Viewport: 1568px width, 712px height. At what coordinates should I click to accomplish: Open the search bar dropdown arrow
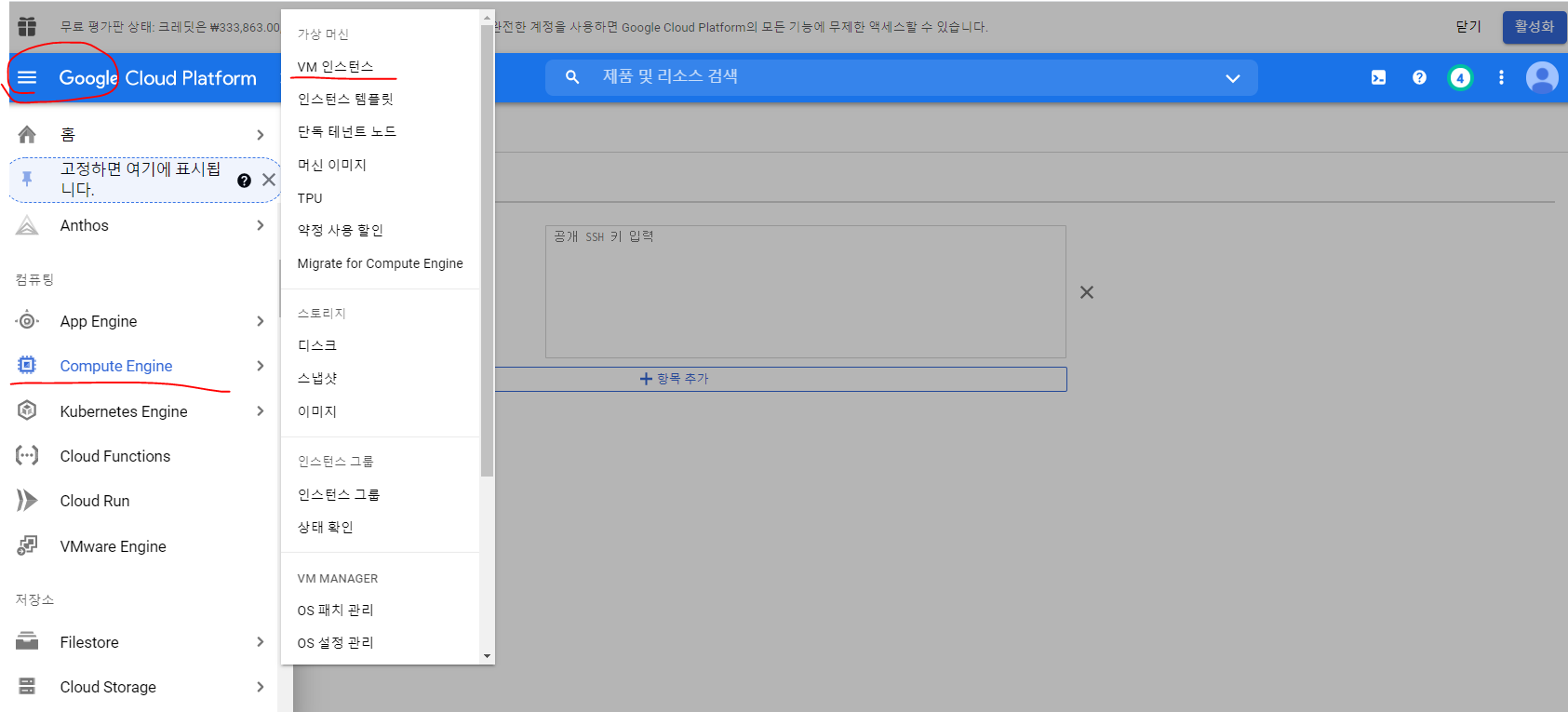tap(1233, 78)
